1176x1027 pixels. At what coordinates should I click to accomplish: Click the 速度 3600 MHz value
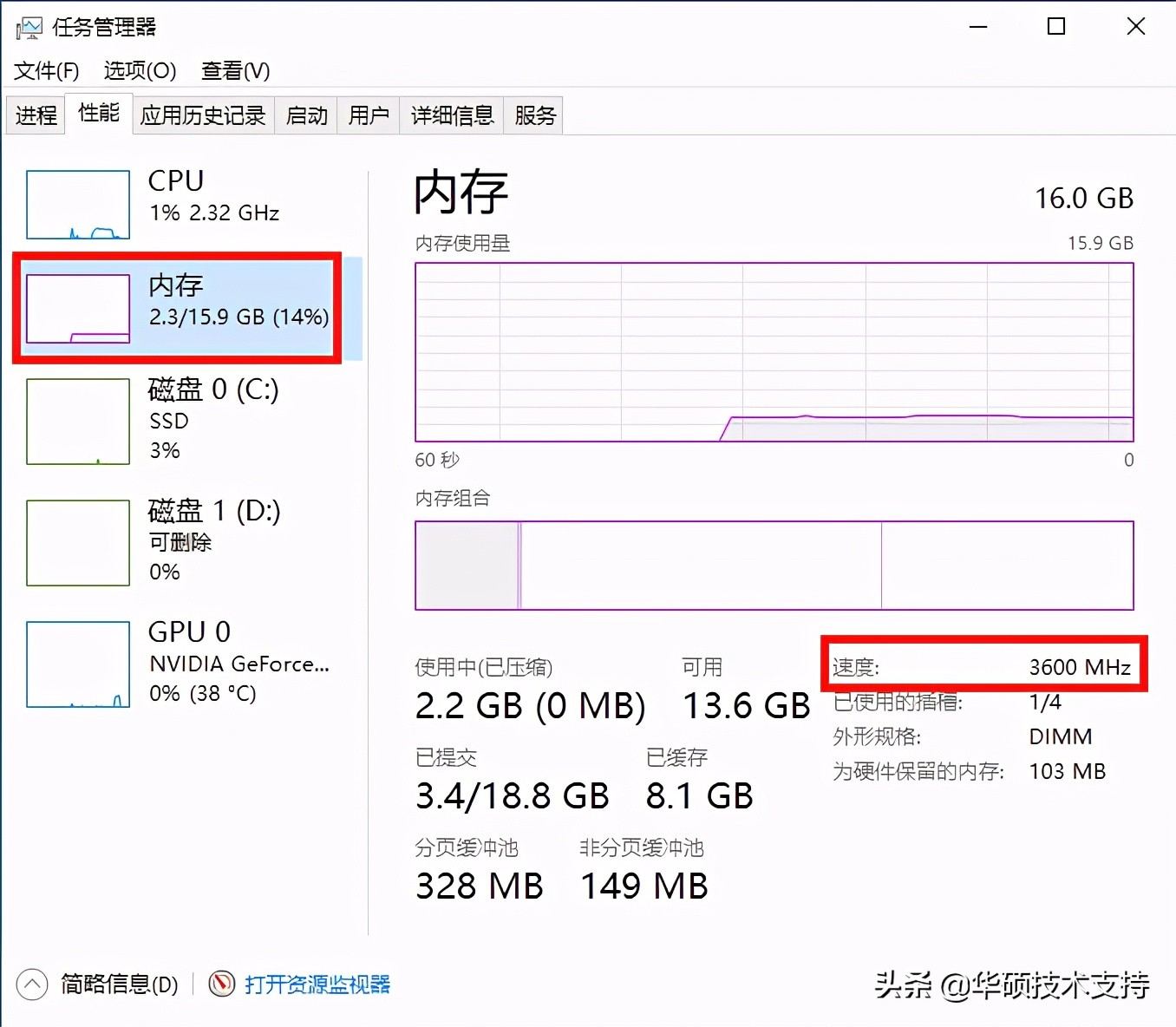1080,666
